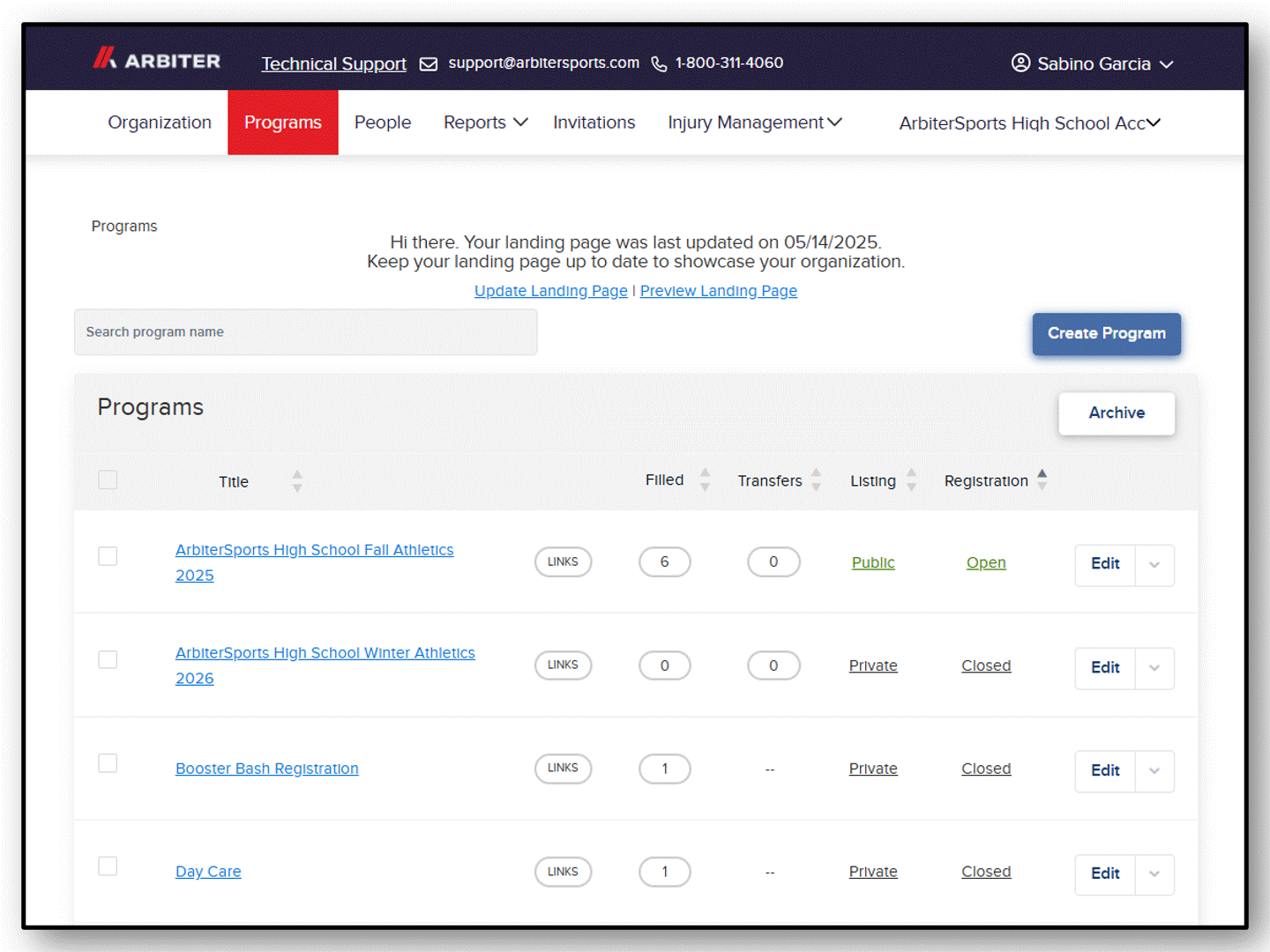Click the support@arbitersports.com email address
Image resolution: width=1270 pixels, height=952 pixels.
click(543, 63)
